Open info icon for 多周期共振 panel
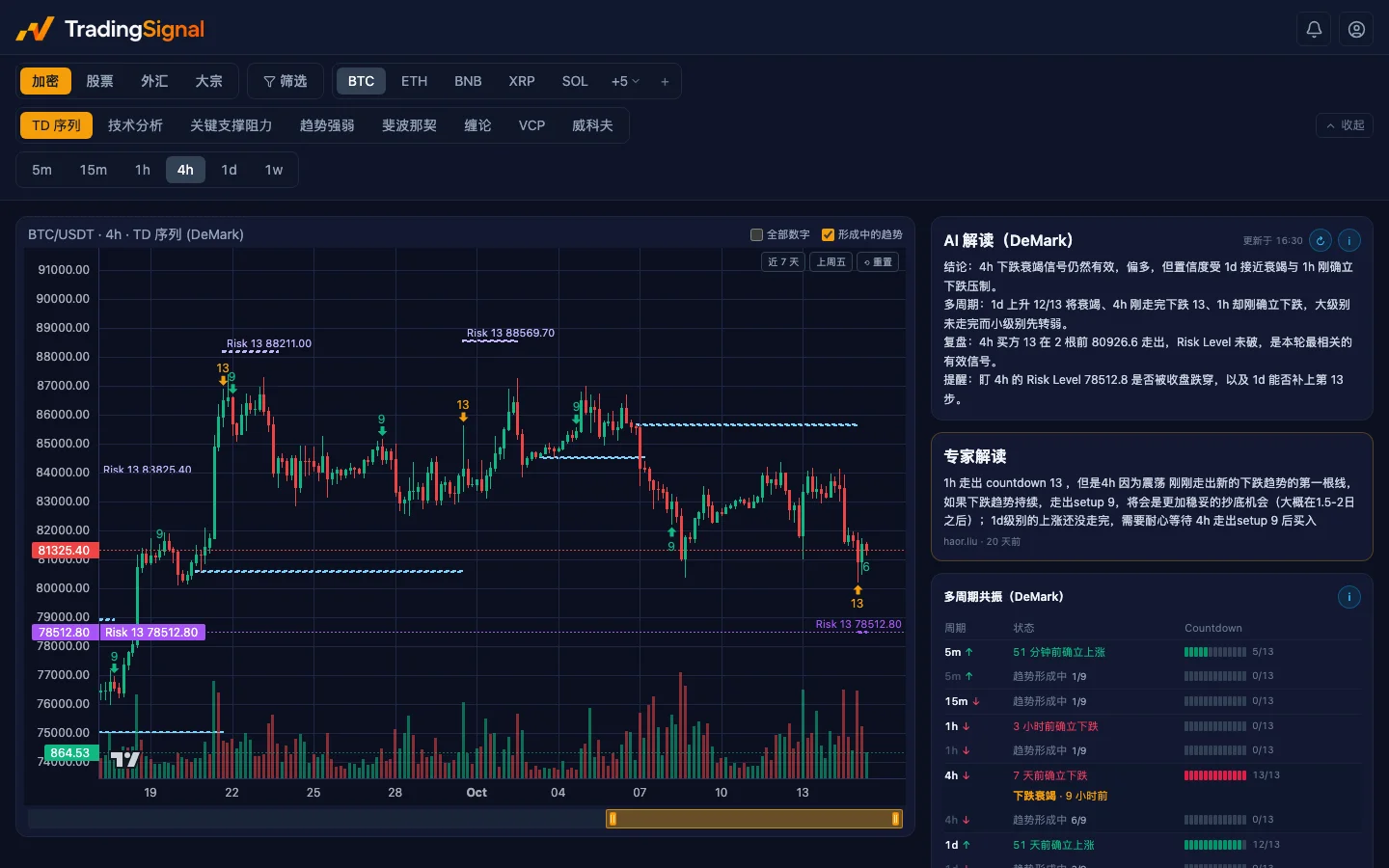The height and width of the screenshot is (868, 1389). [1349, 597]
